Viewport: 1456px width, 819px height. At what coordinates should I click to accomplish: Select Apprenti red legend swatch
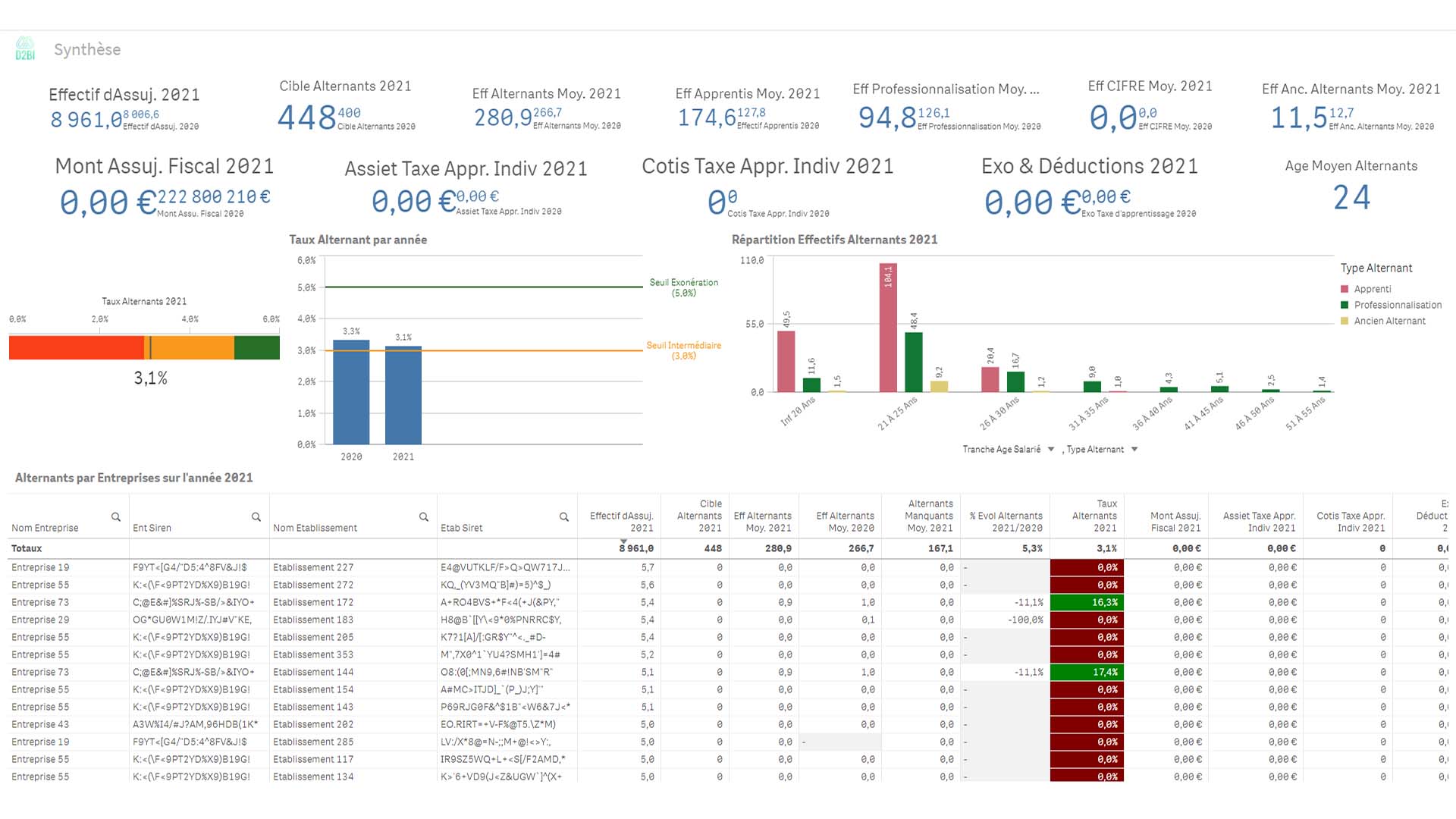pyautogui.click(x=1345, y=289)
